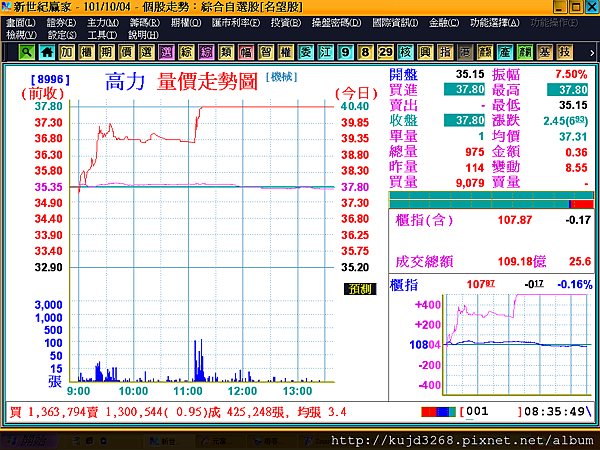Open the 匯市利率(F) menu
The height and width of the screenshot is (450, 600).
pos(236,23)
